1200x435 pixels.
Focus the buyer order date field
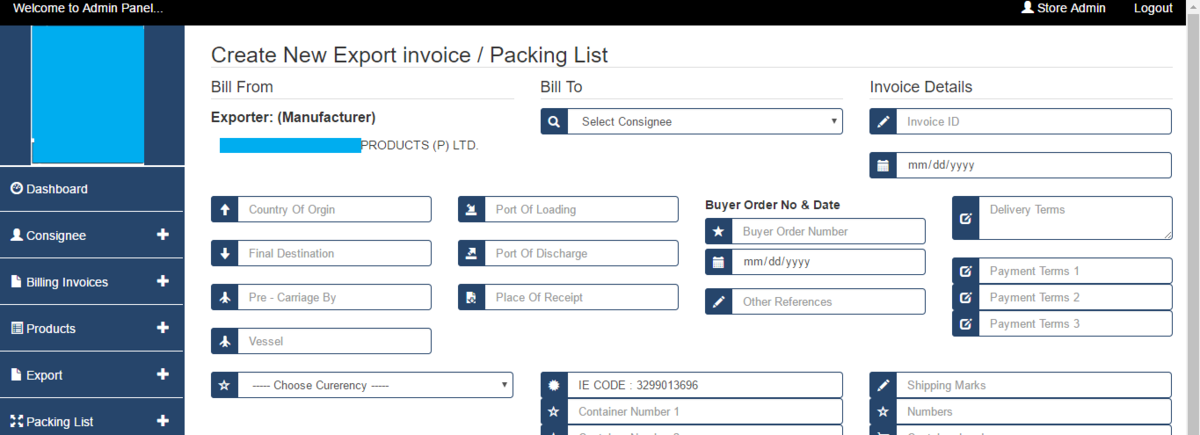(828, 262)
